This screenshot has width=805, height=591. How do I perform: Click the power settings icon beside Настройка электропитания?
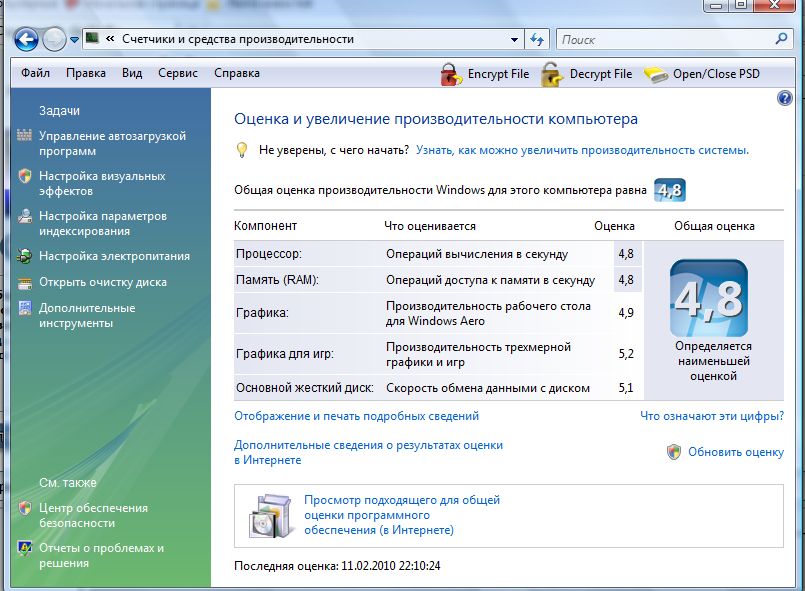[x=24, y=256]
